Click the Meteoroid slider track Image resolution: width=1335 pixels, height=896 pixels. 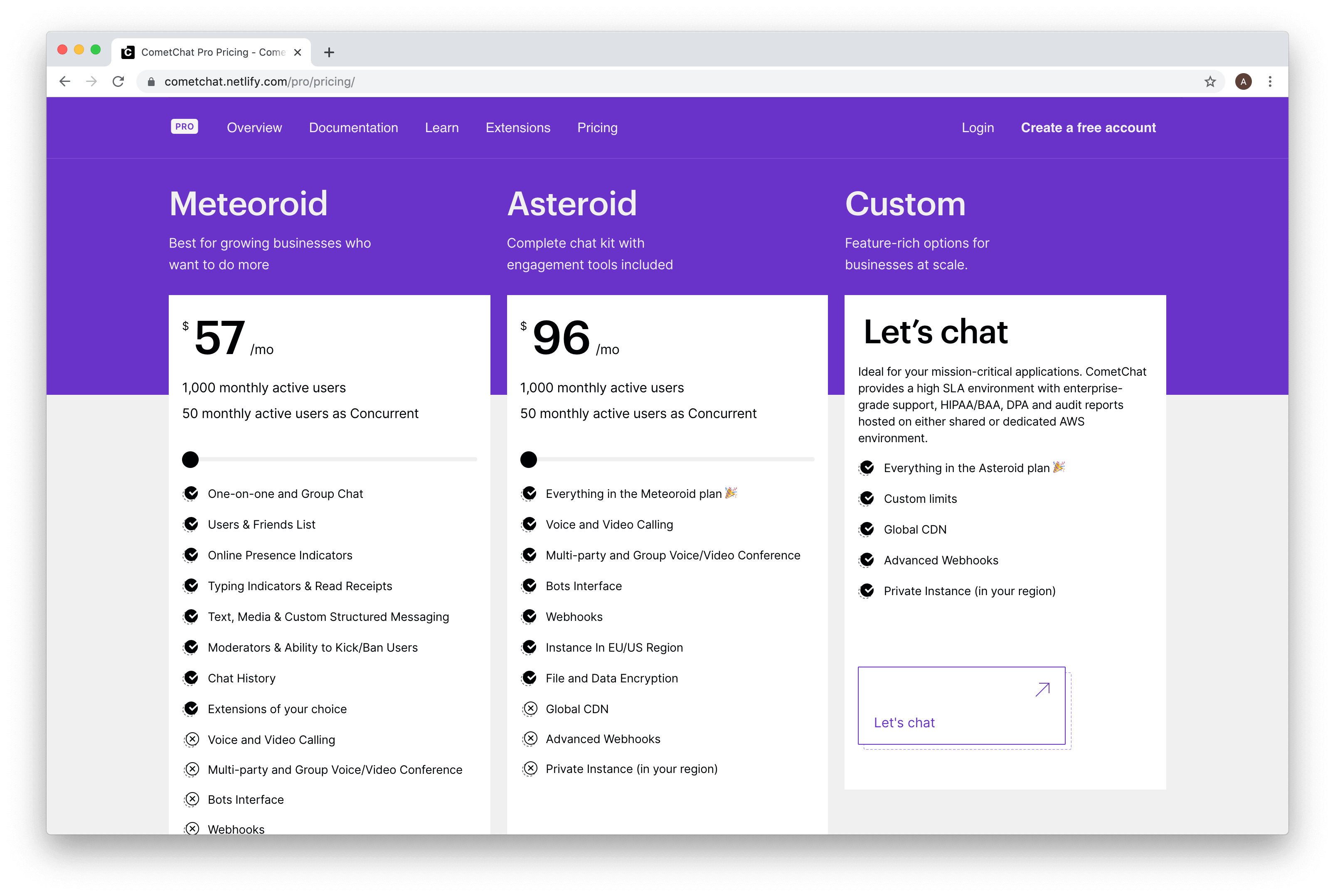pos(330,460)
